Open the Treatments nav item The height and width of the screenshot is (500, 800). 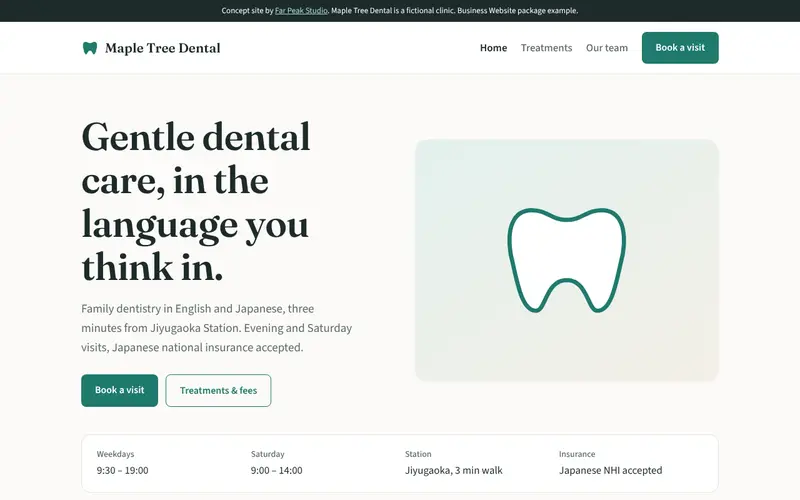pos(546,48)
